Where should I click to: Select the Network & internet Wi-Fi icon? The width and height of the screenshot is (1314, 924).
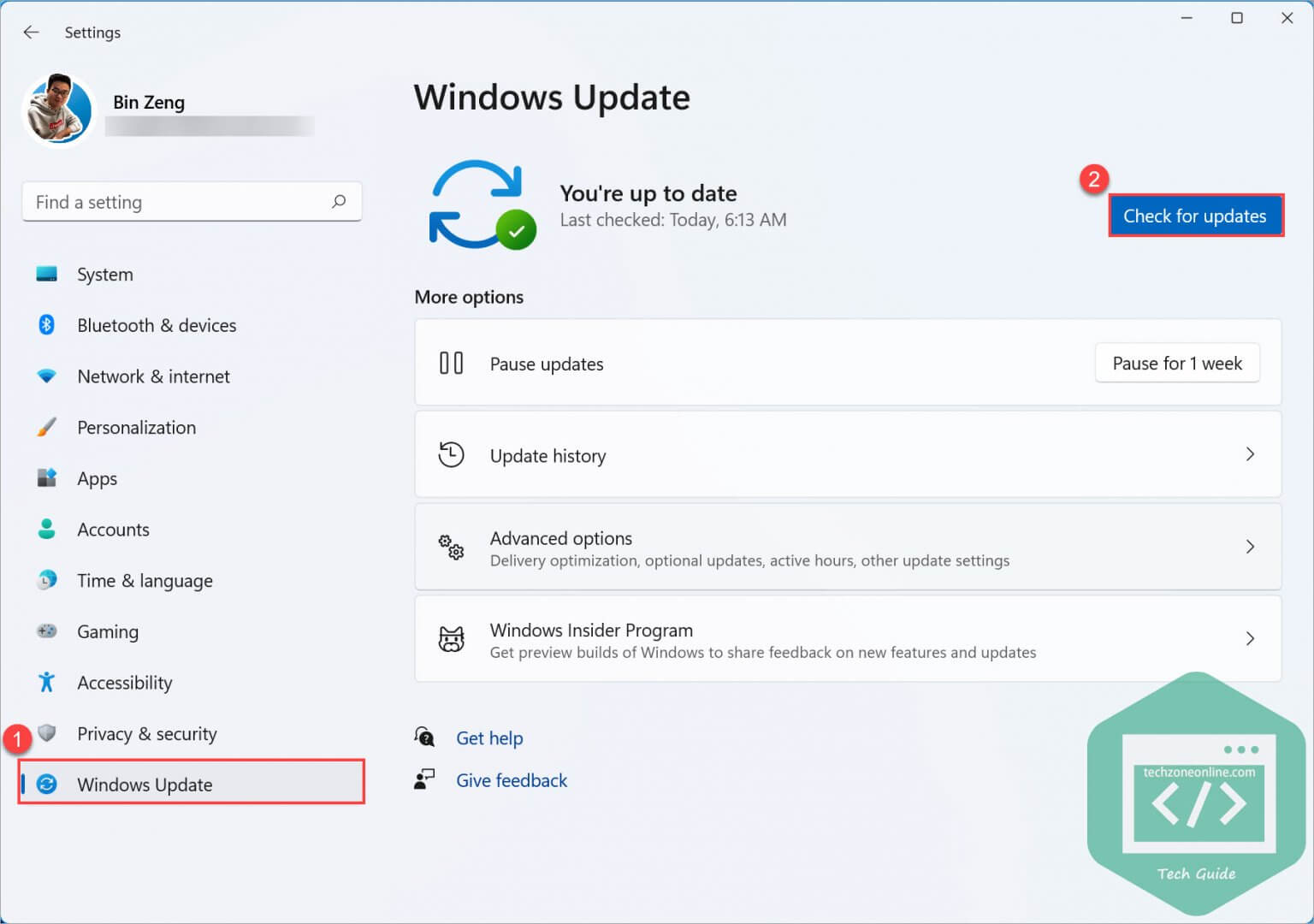coord(47,376)
